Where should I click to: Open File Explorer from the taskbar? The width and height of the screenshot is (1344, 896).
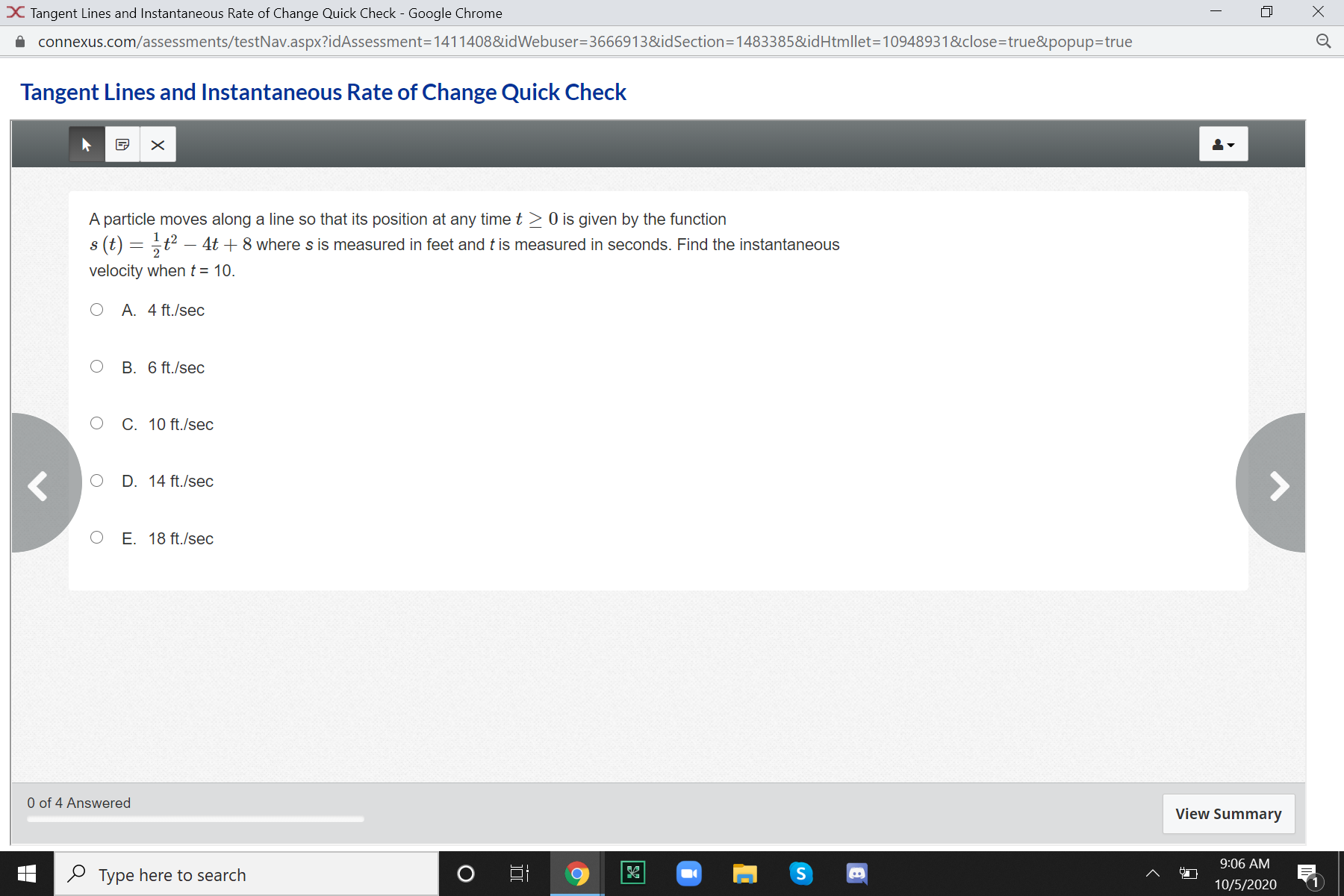(744, 873)
